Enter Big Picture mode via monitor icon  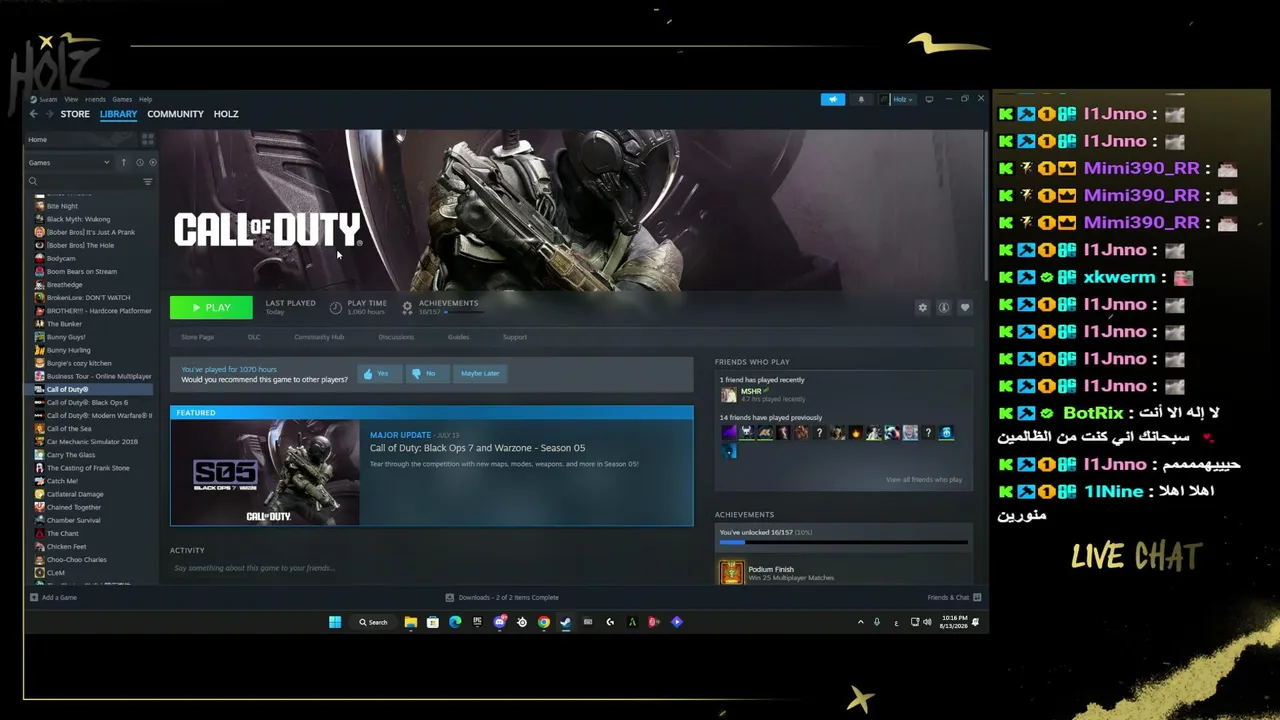point(929,99)
